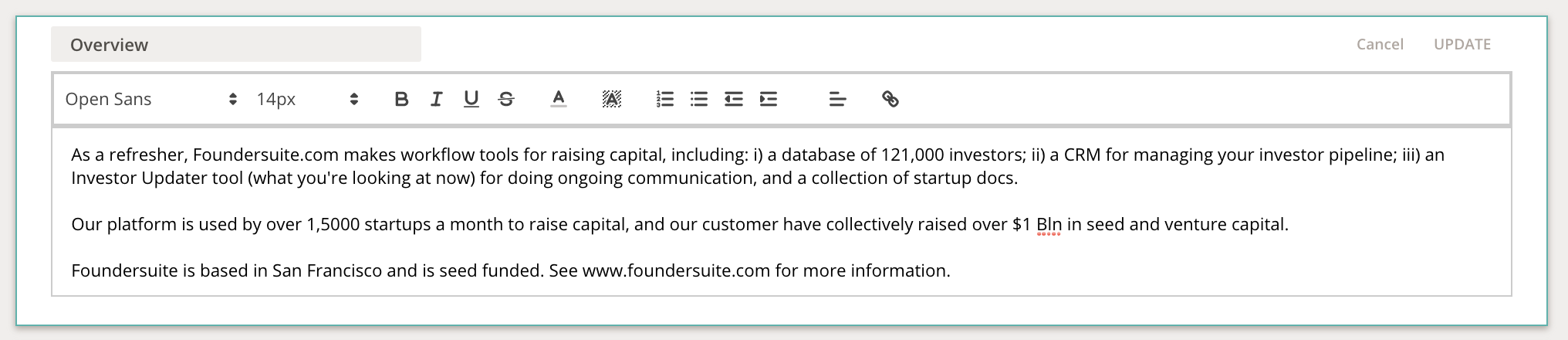
Task: Edit the Overview title field
Action: coord(236,44)
